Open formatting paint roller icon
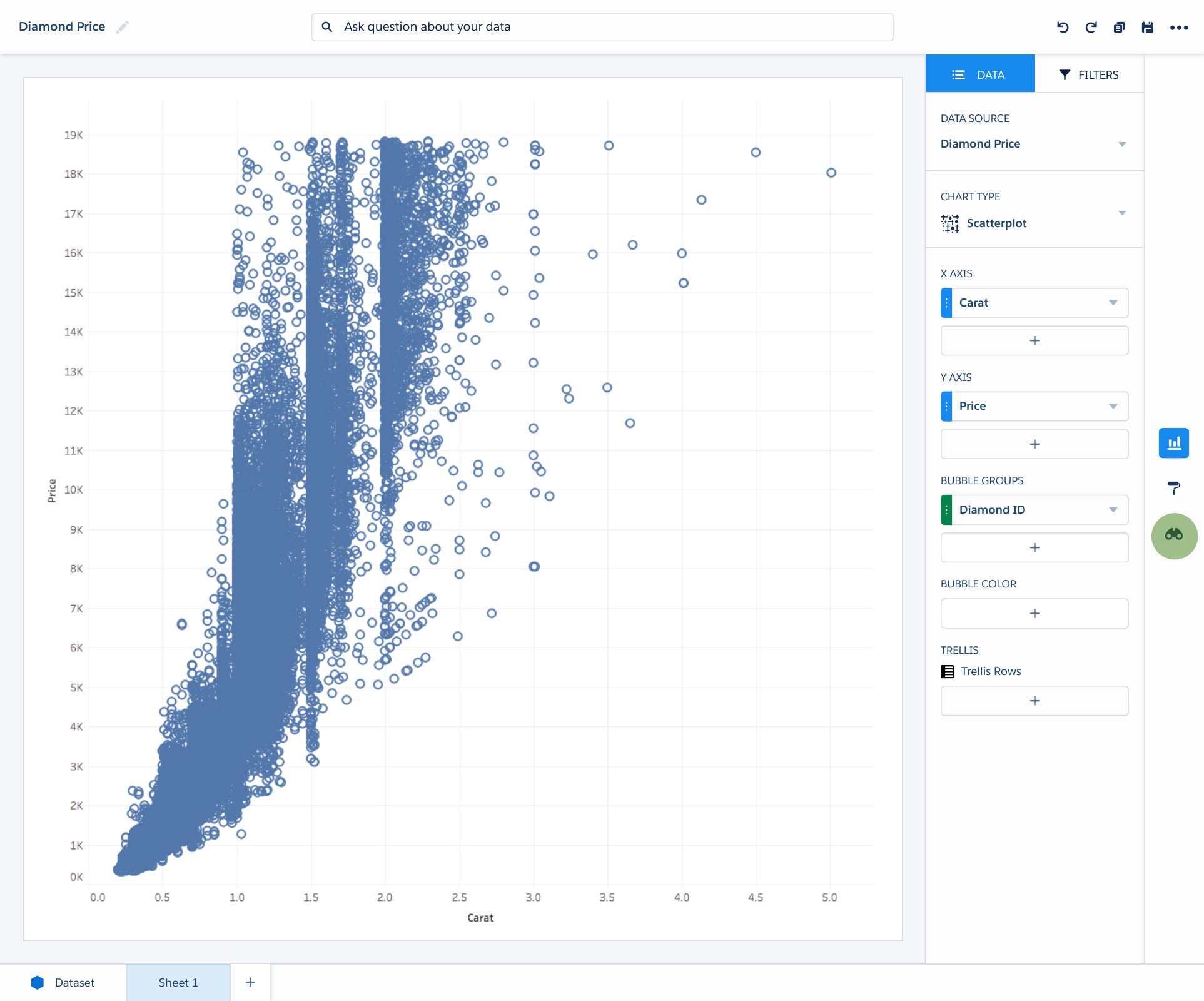 pos(1174,487)
